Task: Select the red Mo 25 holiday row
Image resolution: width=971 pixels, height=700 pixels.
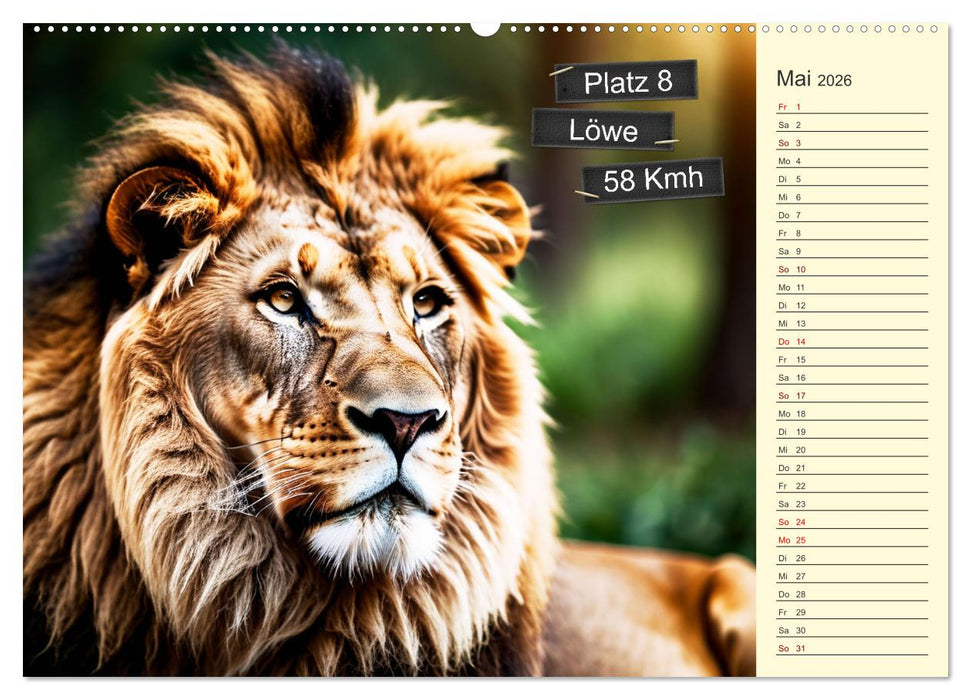Action: pyautogui.click(x=851, y=540)
